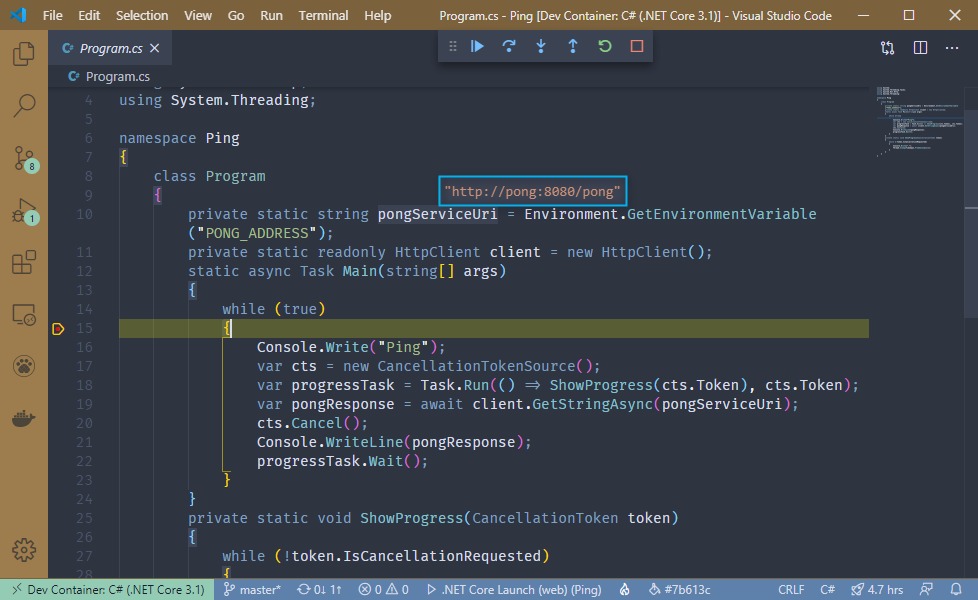Open Source Control view with badge 8
The width and height of the screenshot is (978, 600).
pos(24,159)
